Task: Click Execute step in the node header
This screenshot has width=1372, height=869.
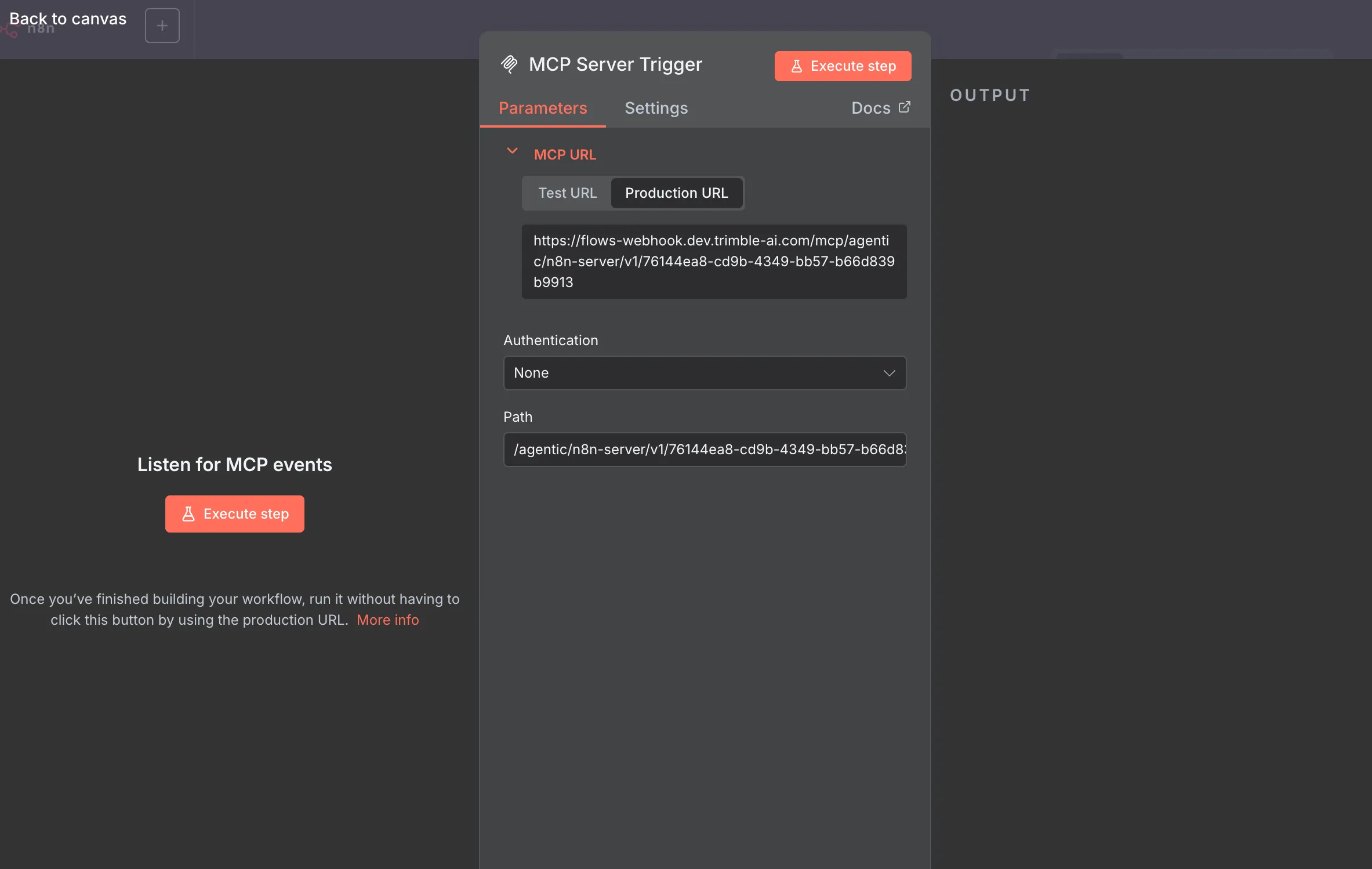Action: (843, 66)
